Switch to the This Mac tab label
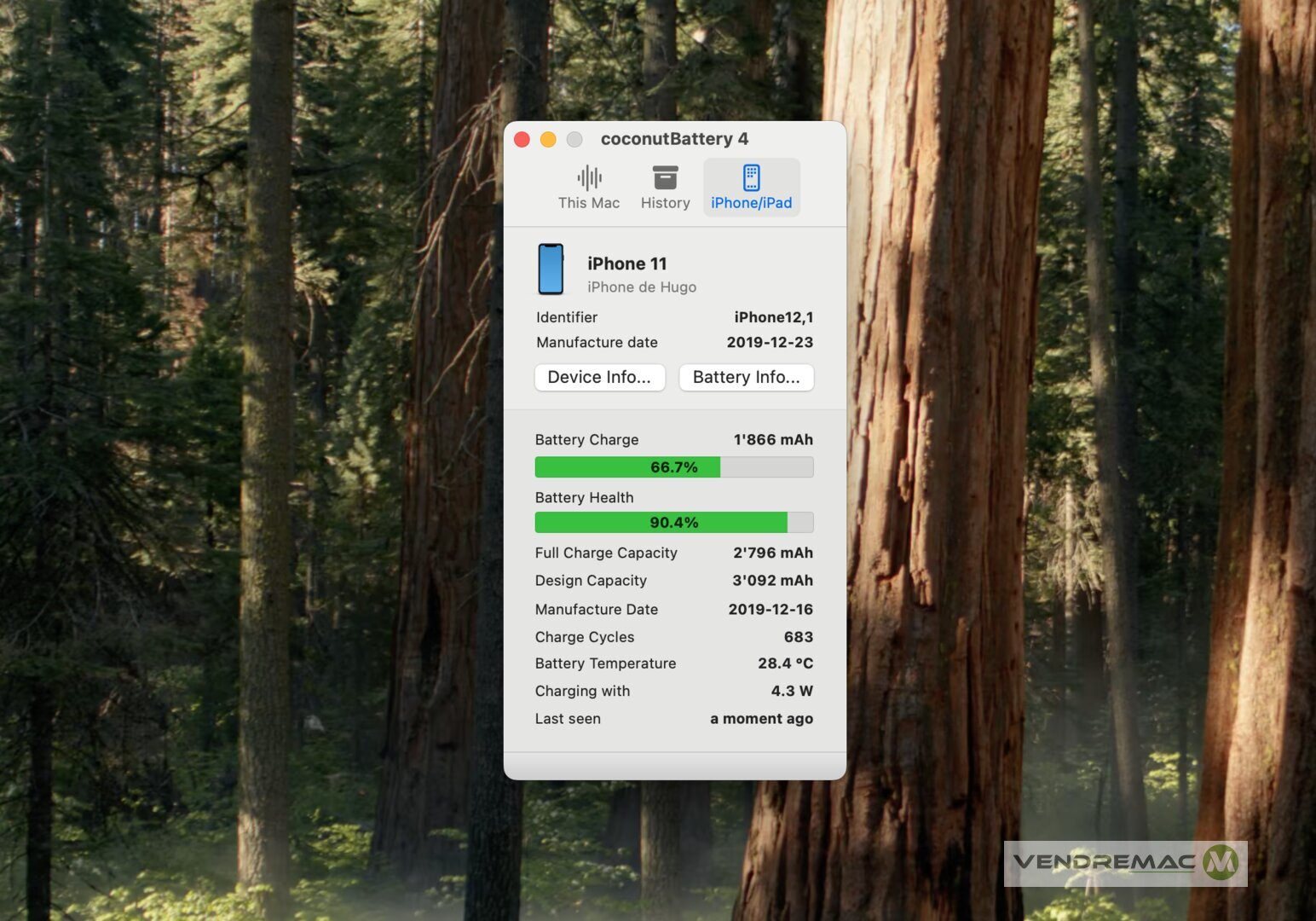The image size is (1316, 921). pyautogui.click(x=589, y=203)
